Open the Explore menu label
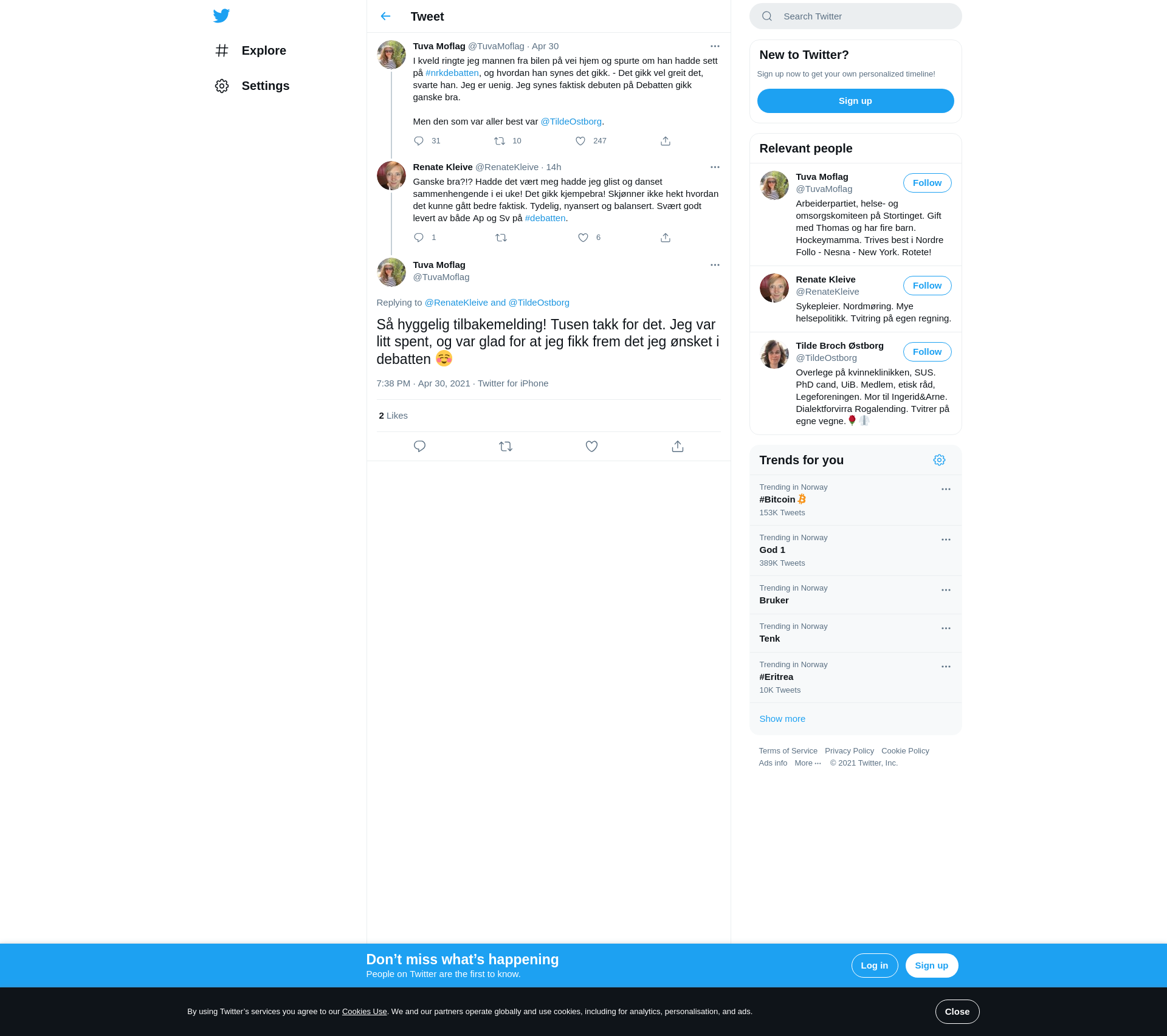This screenshot has width=1167, height=1036. 264,50
